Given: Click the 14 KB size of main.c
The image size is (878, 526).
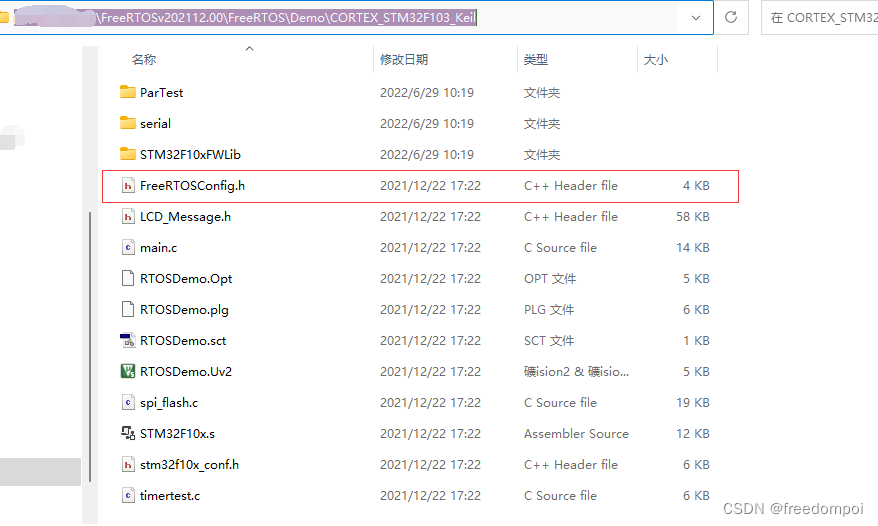Looking at the screenshot, I should (693, 248).
